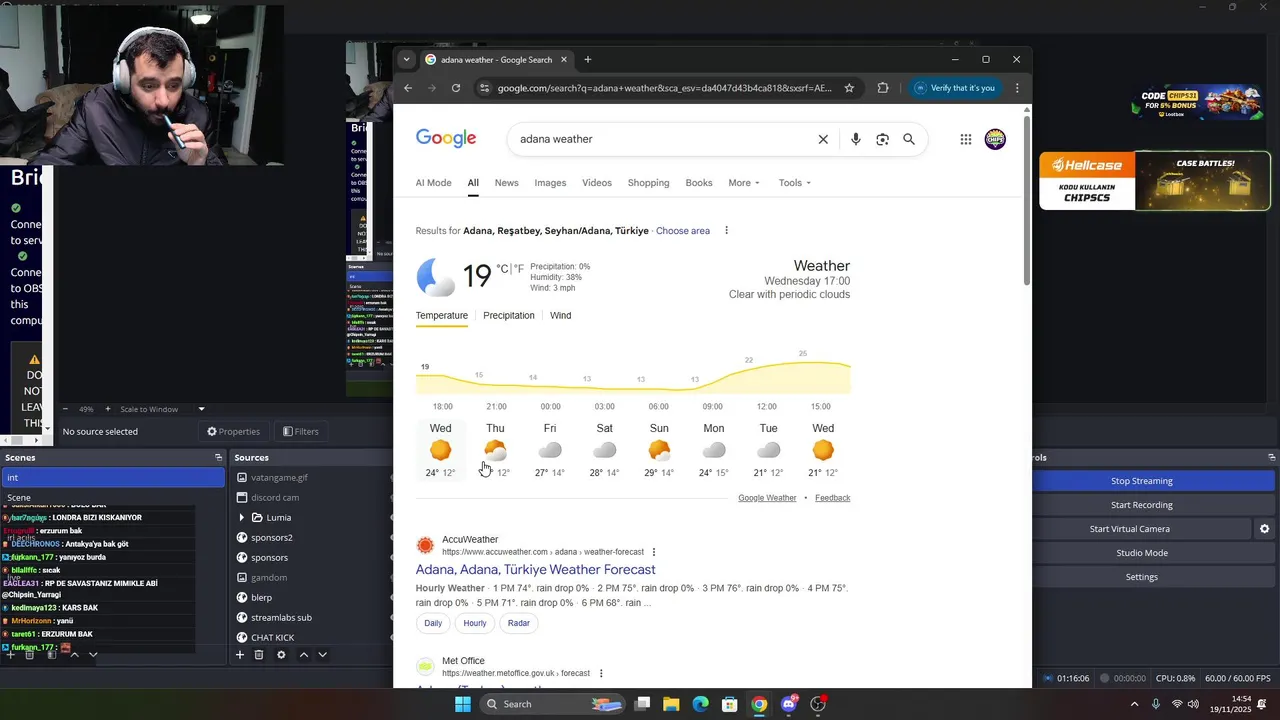1280x720 pixels.
Task: Open the Google apps grid
Action: pyautogui.click(x=966, y=139)
